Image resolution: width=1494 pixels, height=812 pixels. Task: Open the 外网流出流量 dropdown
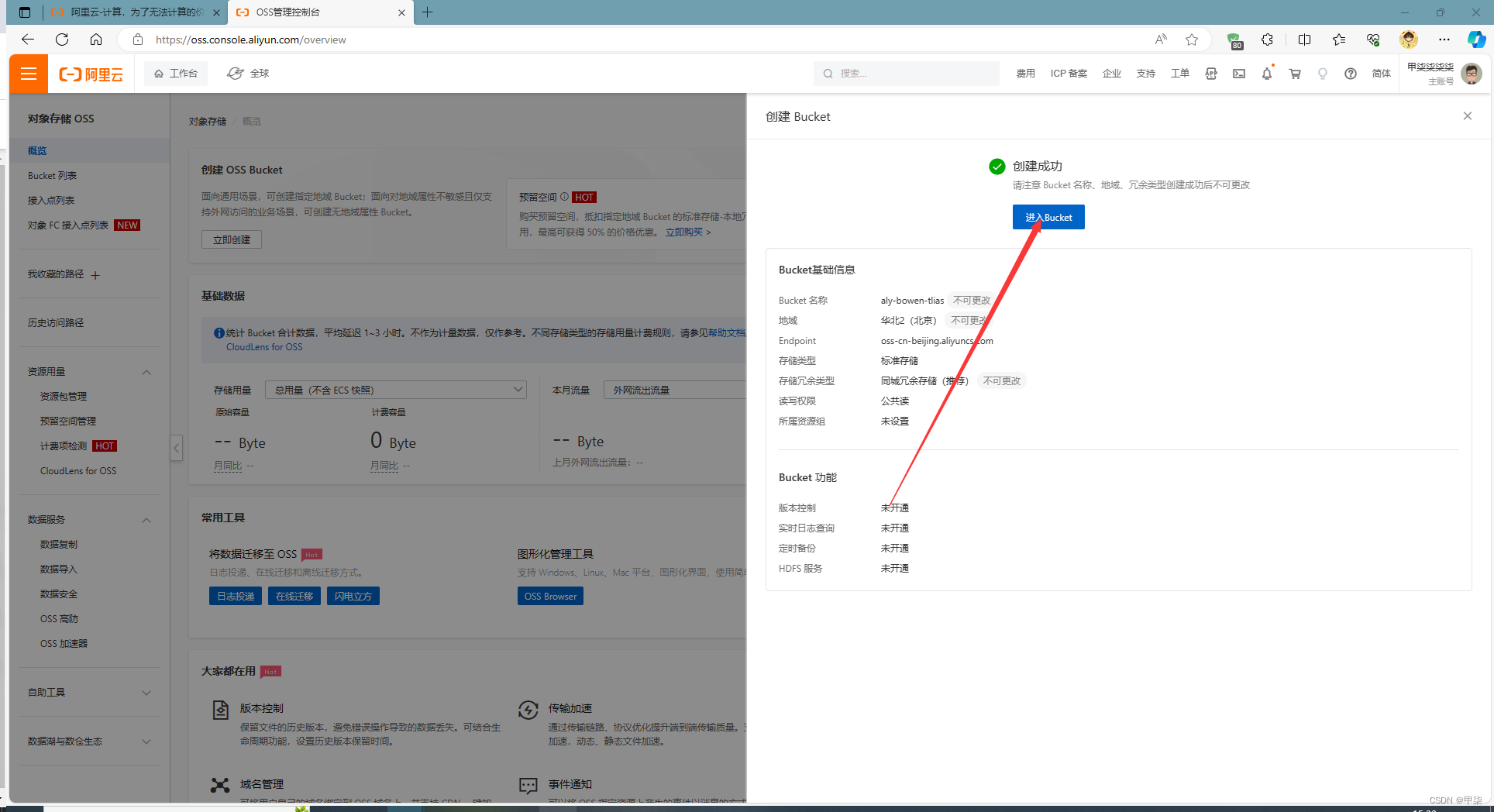tap(674, 390)
